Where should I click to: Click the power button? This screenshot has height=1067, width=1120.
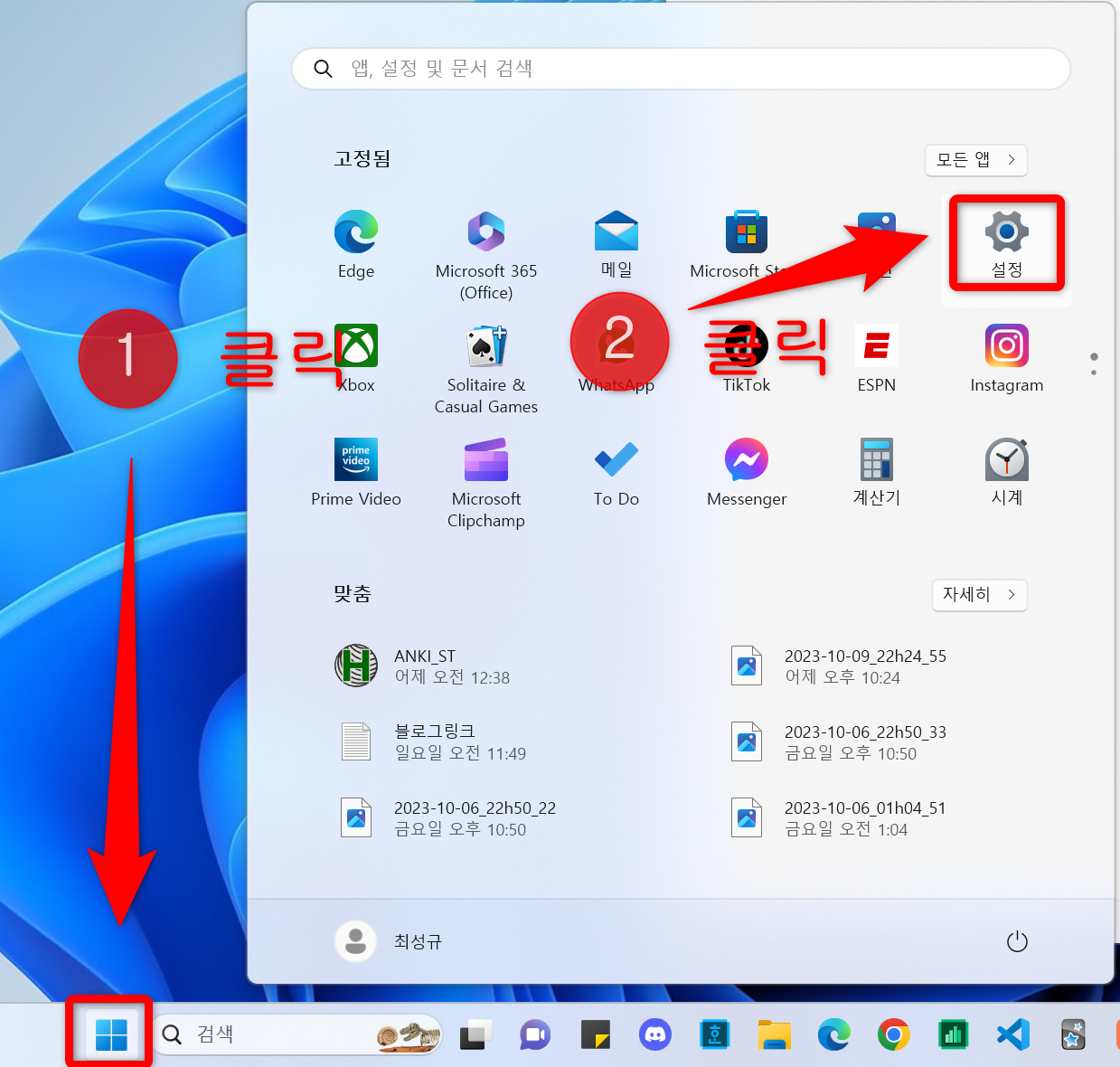coord(1017,941)
